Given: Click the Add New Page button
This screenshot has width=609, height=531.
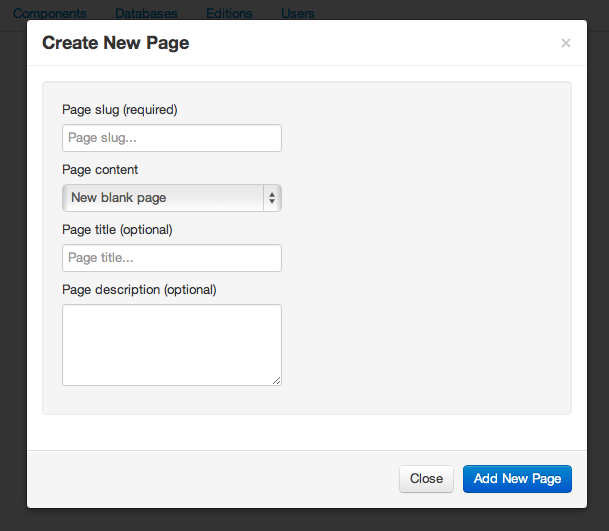Looking at the screenshot, I should (x=517, y=479).
